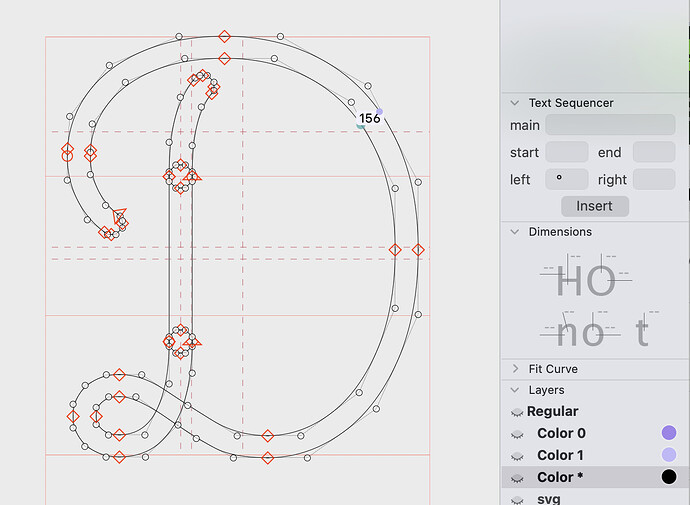This screenshot has width=690, height=505.
Task: Toggle eye icon for Color 1 layer
Action: coord(517,456)
